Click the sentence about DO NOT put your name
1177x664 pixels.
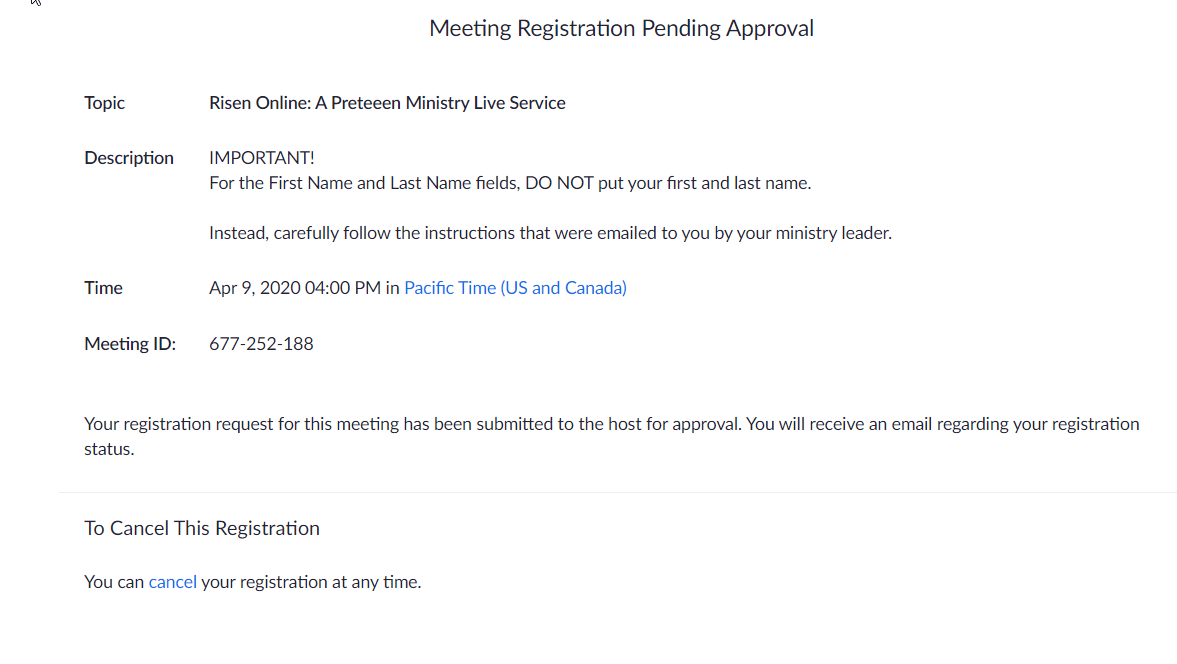click(510, 183)
